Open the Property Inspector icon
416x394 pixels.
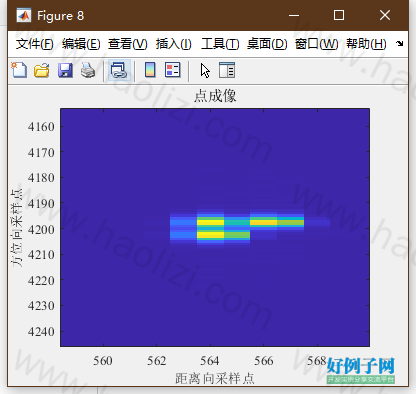coord(227,70)
